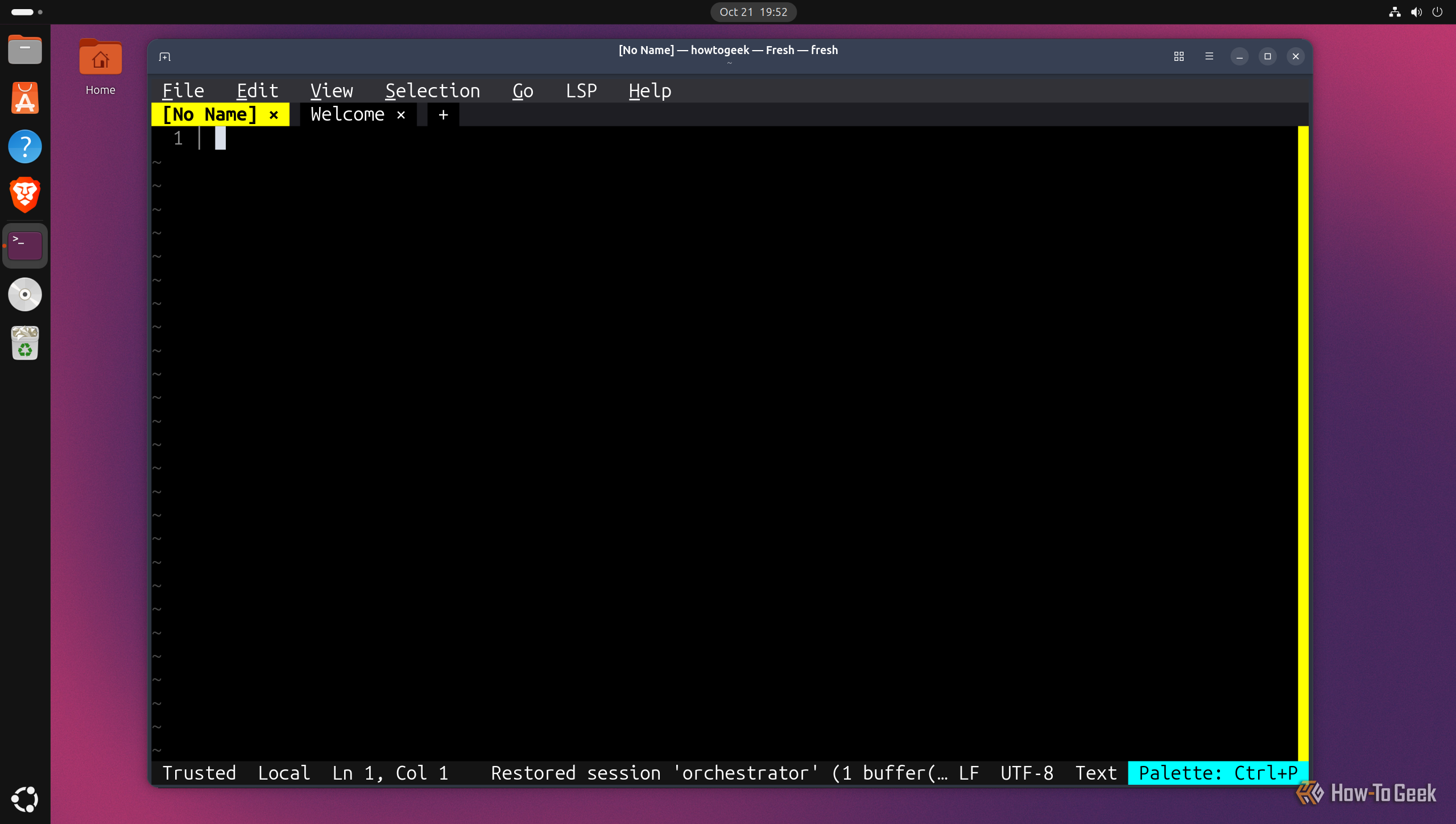
Task: Open the Trash from dock
Action: 25,343
